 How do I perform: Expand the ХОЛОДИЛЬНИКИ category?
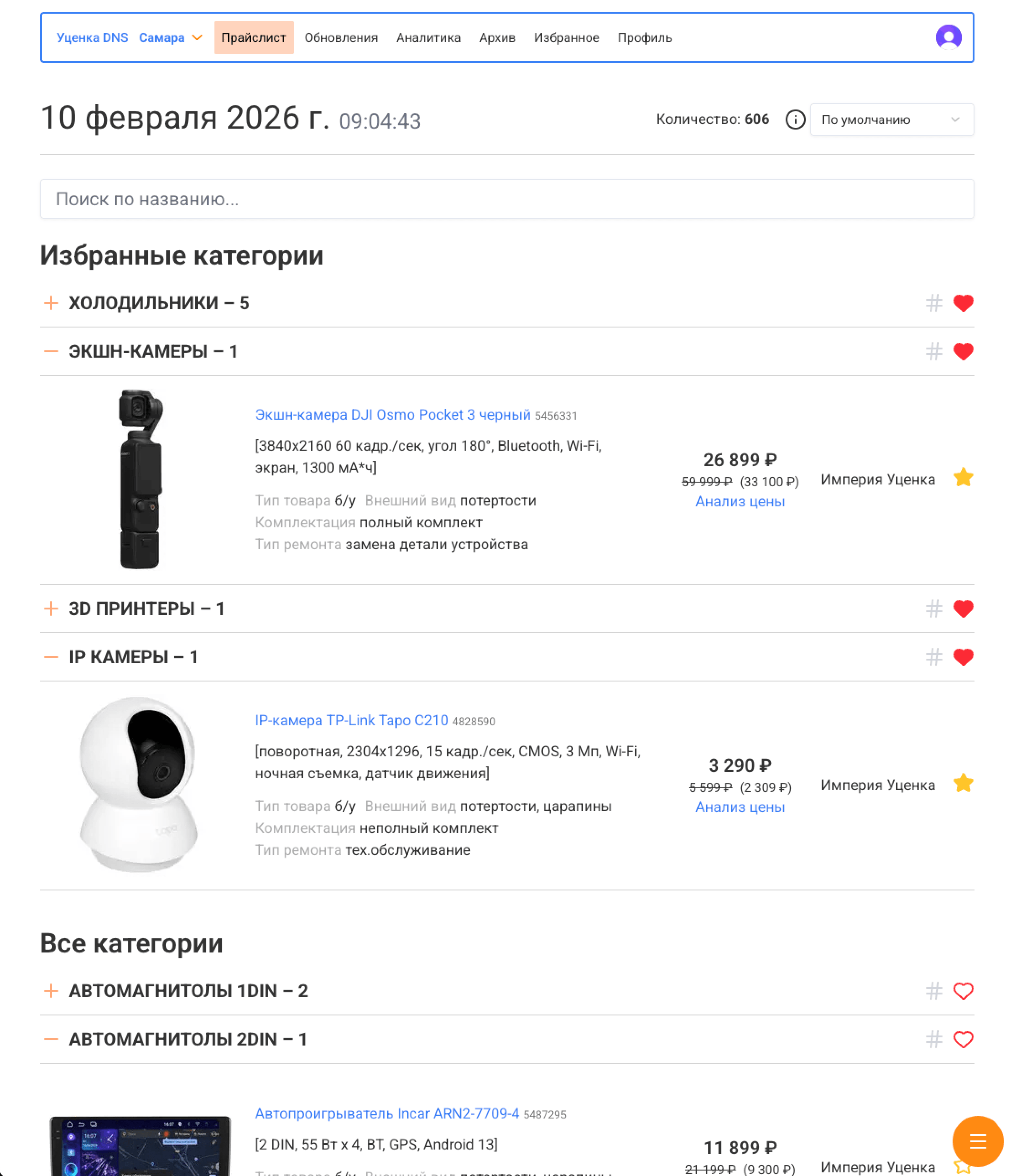[x=51, y=303]
